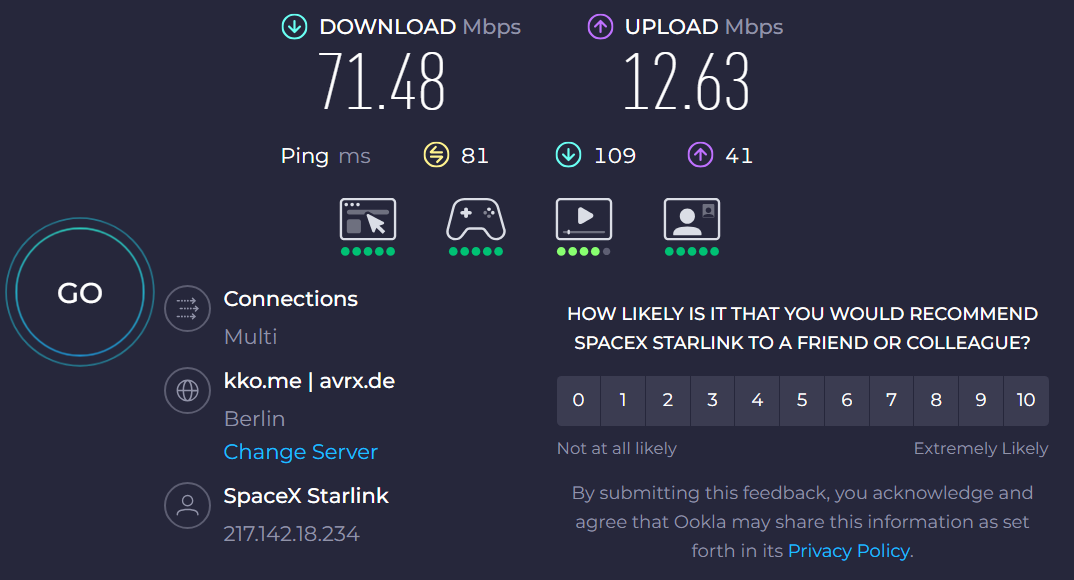Click the SpaceX Starlink user icon
Screen dimensions: 1074x580
(x=187, y=506)
